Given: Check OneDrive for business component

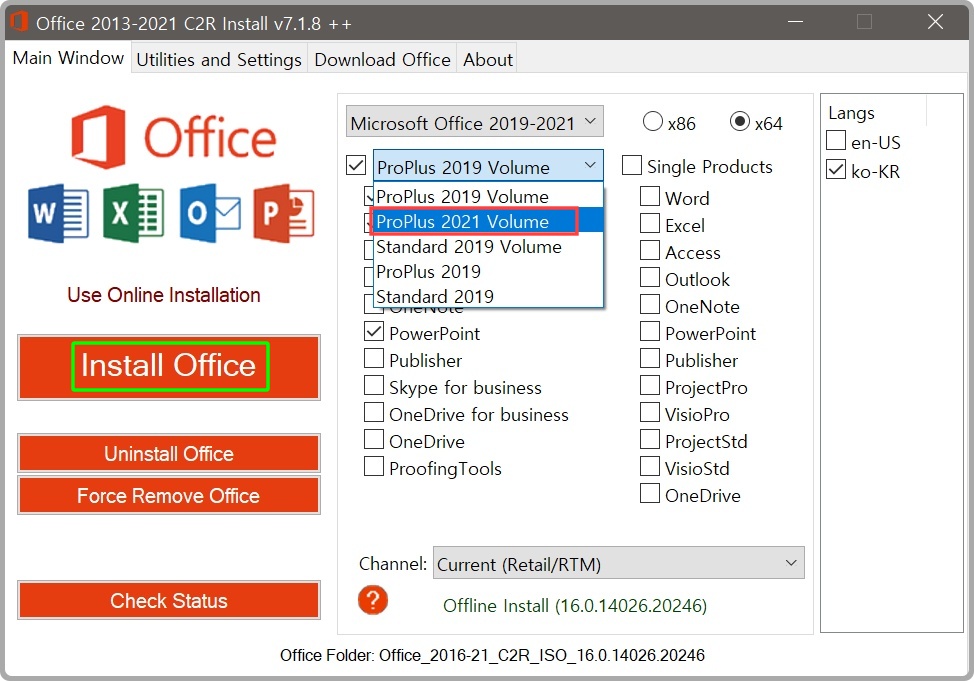Looking at the screenshot, I should [374, 413].
